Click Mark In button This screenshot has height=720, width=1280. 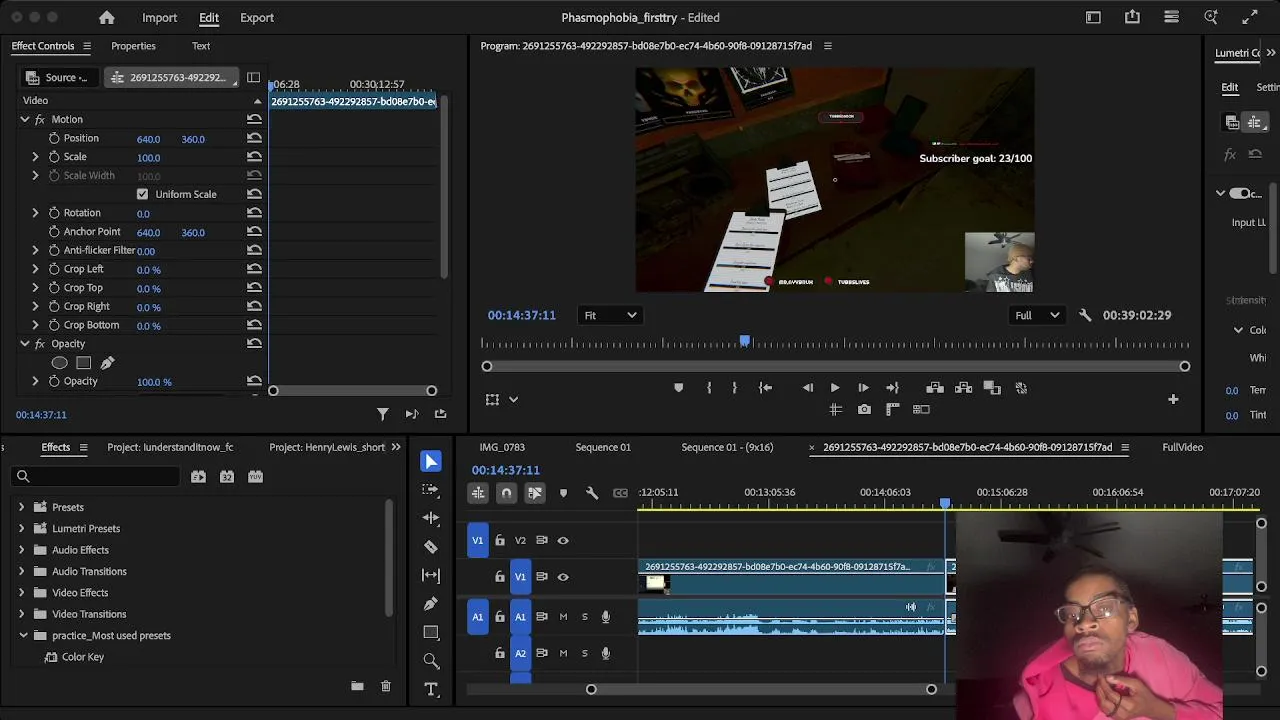pyautogui.click(x=709, y=388)
